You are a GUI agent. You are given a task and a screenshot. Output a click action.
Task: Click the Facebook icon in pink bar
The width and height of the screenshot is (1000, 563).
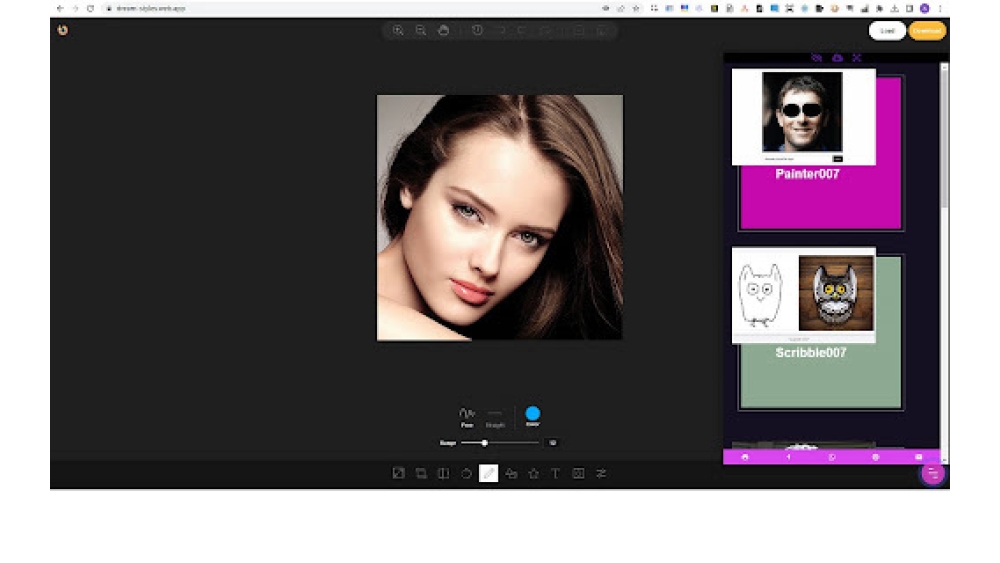pos(788,457)
